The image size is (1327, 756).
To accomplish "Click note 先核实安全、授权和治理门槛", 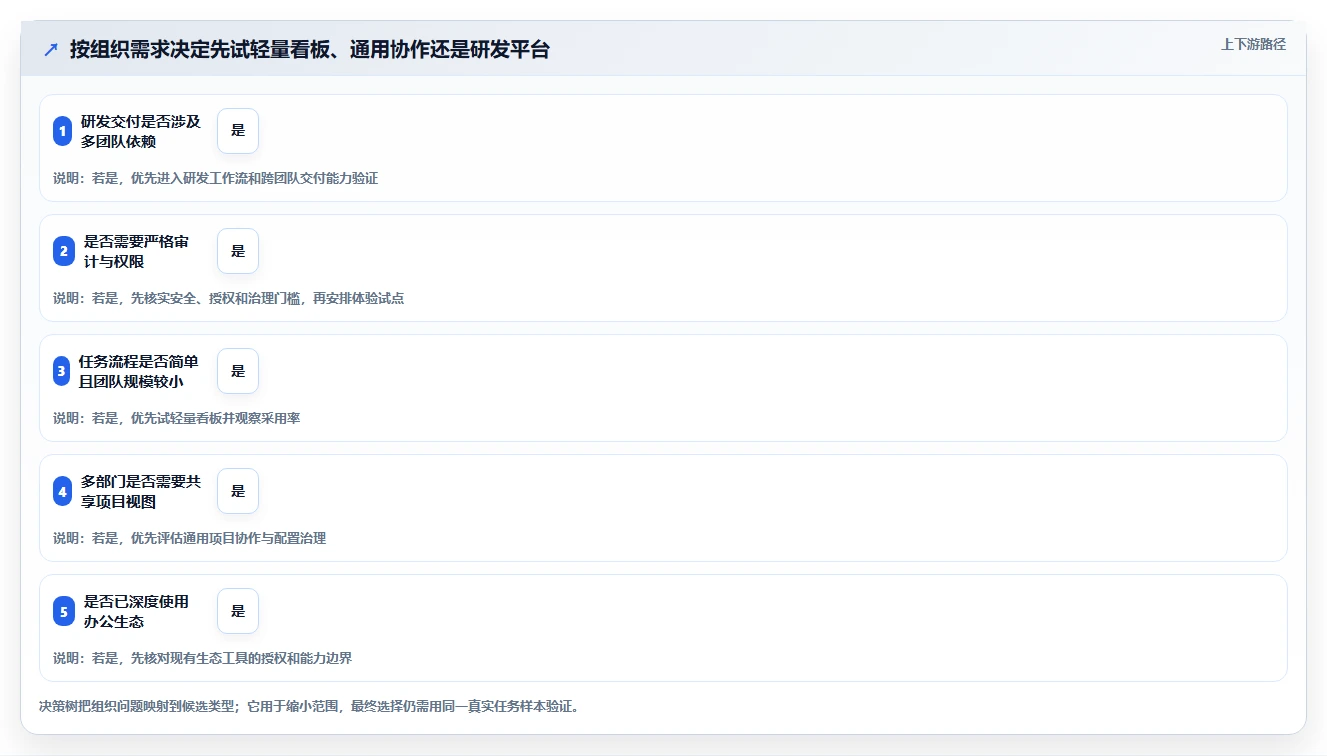I will [x=229, y=298].
